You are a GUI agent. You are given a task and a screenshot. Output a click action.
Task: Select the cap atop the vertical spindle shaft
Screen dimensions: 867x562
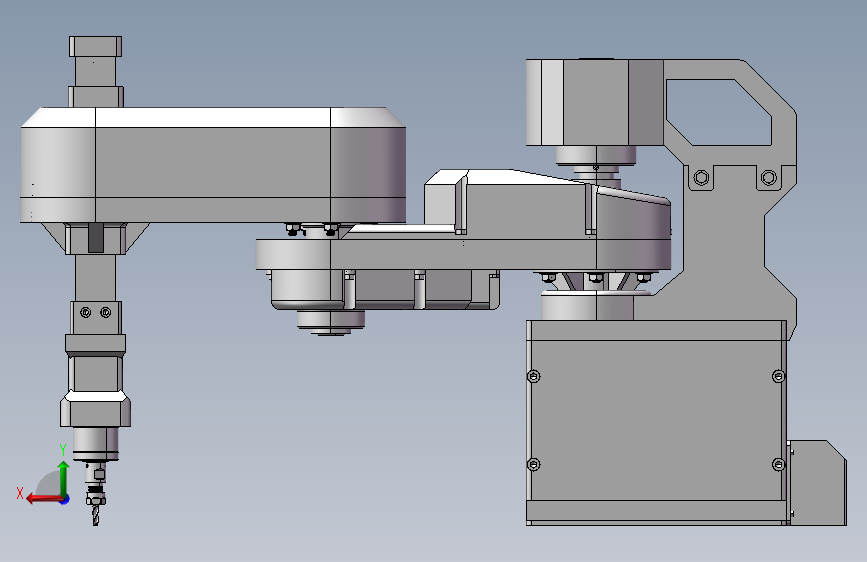coord(96,46)
